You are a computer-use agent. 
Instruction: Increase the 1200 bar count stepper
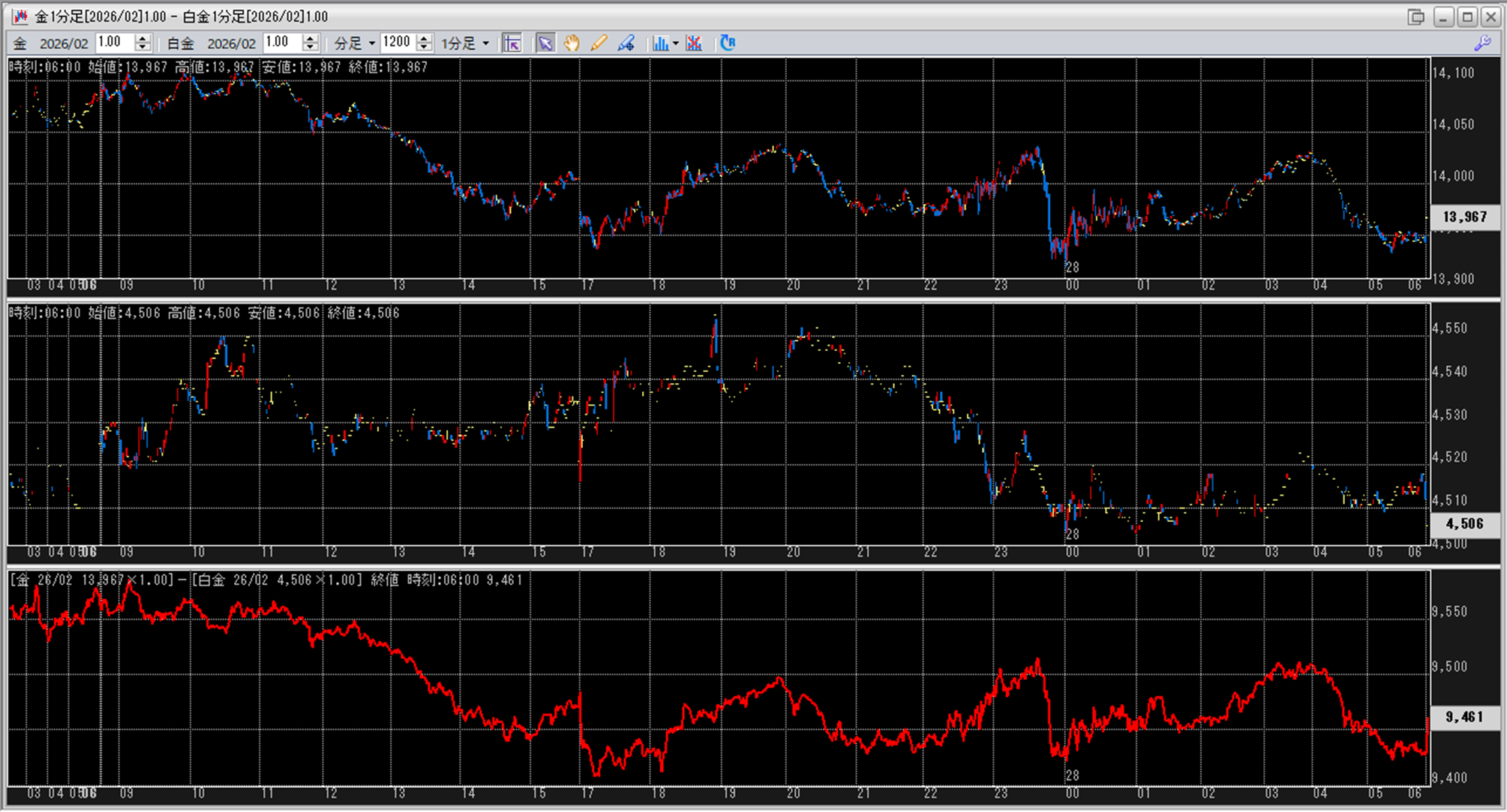pyautogui.click(x=425, y=38)
